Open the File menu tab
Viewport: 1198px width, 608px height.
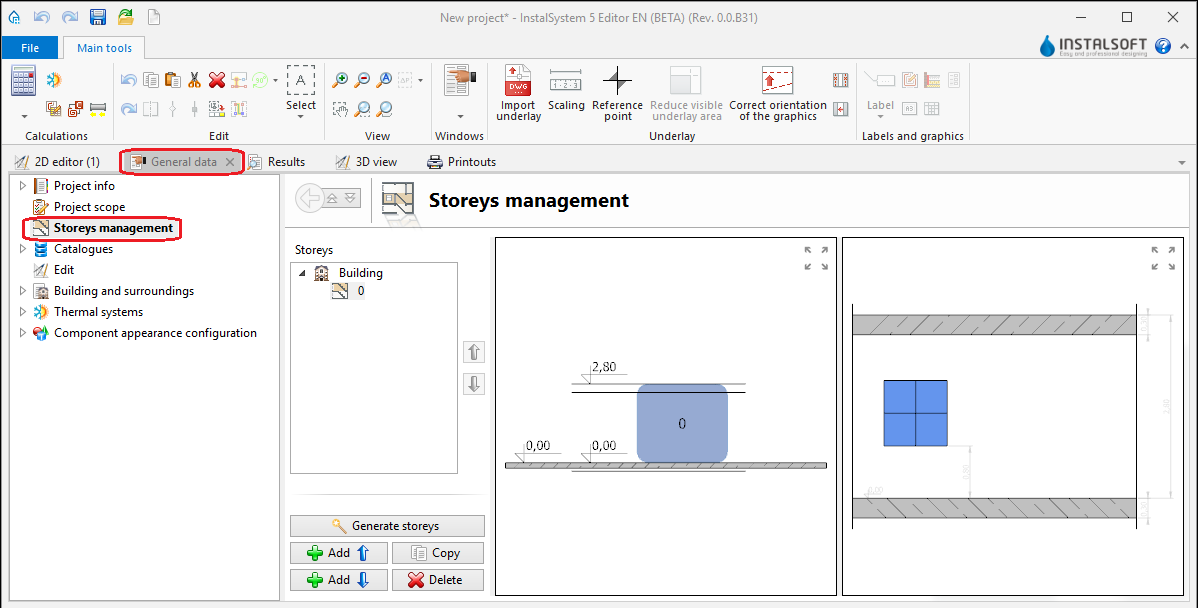(30, 47)
